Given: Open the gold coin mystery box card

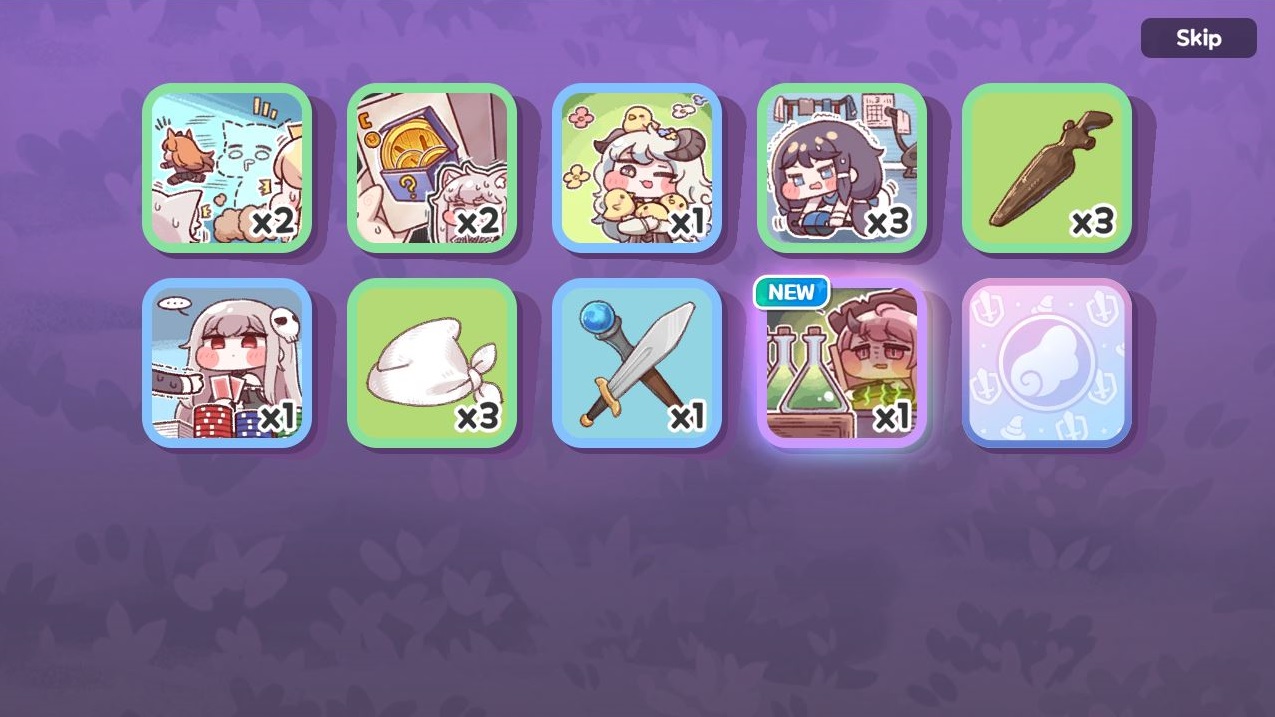Looking at the screenshot, I should [x=432, y=168].
